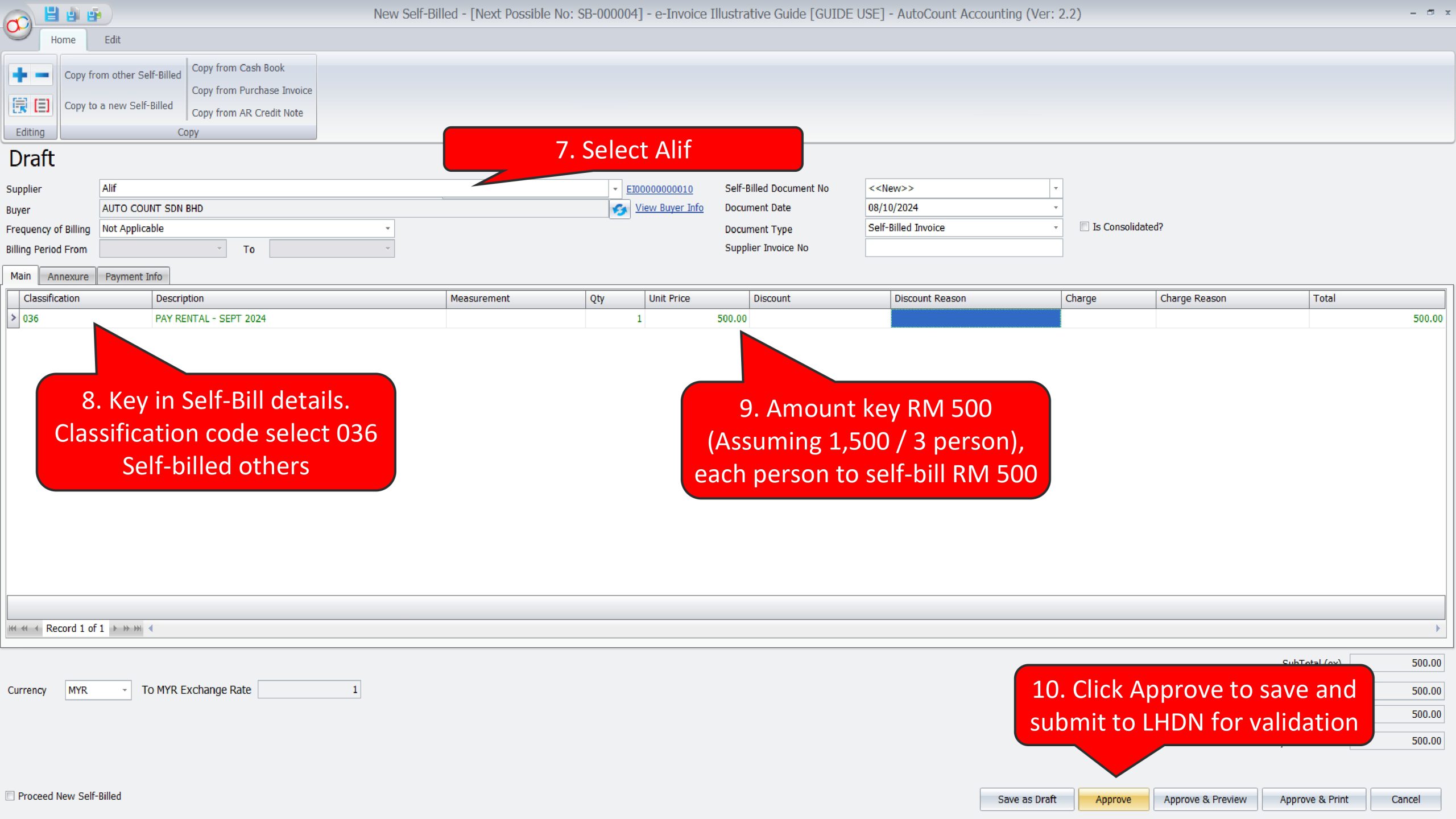1456x819 pixels.
Task: Open the Document Date picker dropdown
Action: 1056,208
